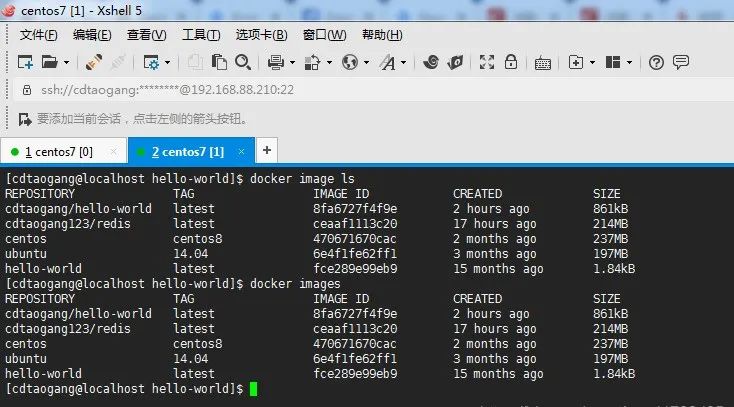Open the 文件(F) menu
Screen dimensions: 734x407
coord(38,35)
